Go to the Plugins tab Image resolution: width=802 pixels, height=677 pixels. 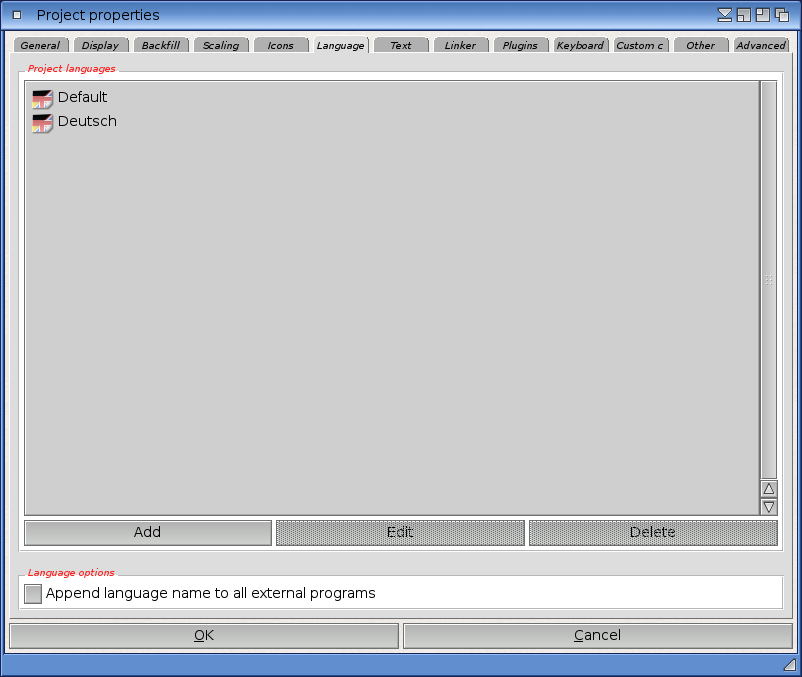[x=520, y=45]
